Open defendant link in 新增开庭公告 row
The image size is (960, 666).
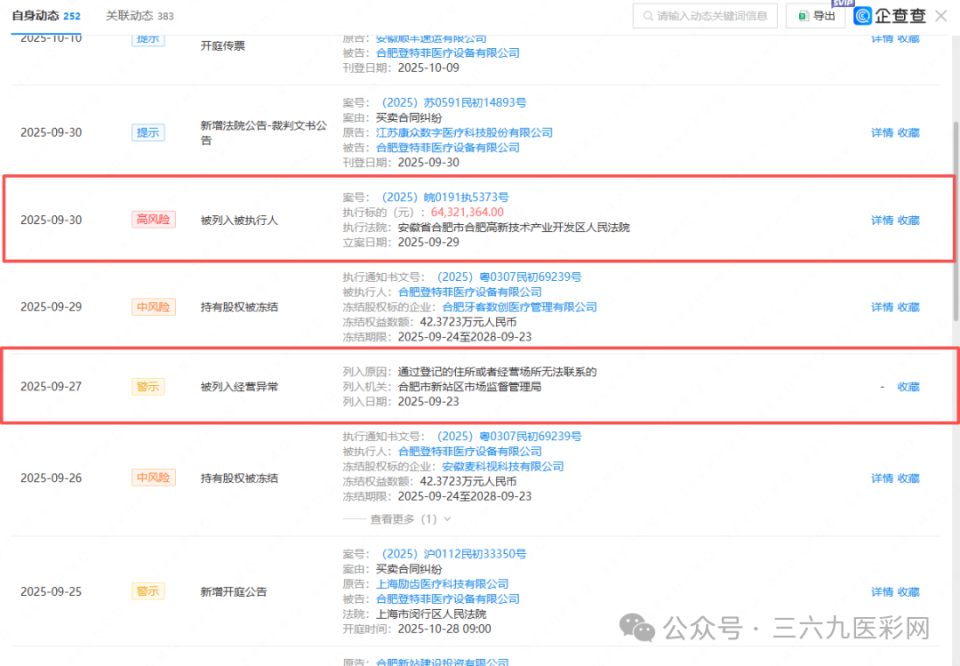tap(448, 599)
